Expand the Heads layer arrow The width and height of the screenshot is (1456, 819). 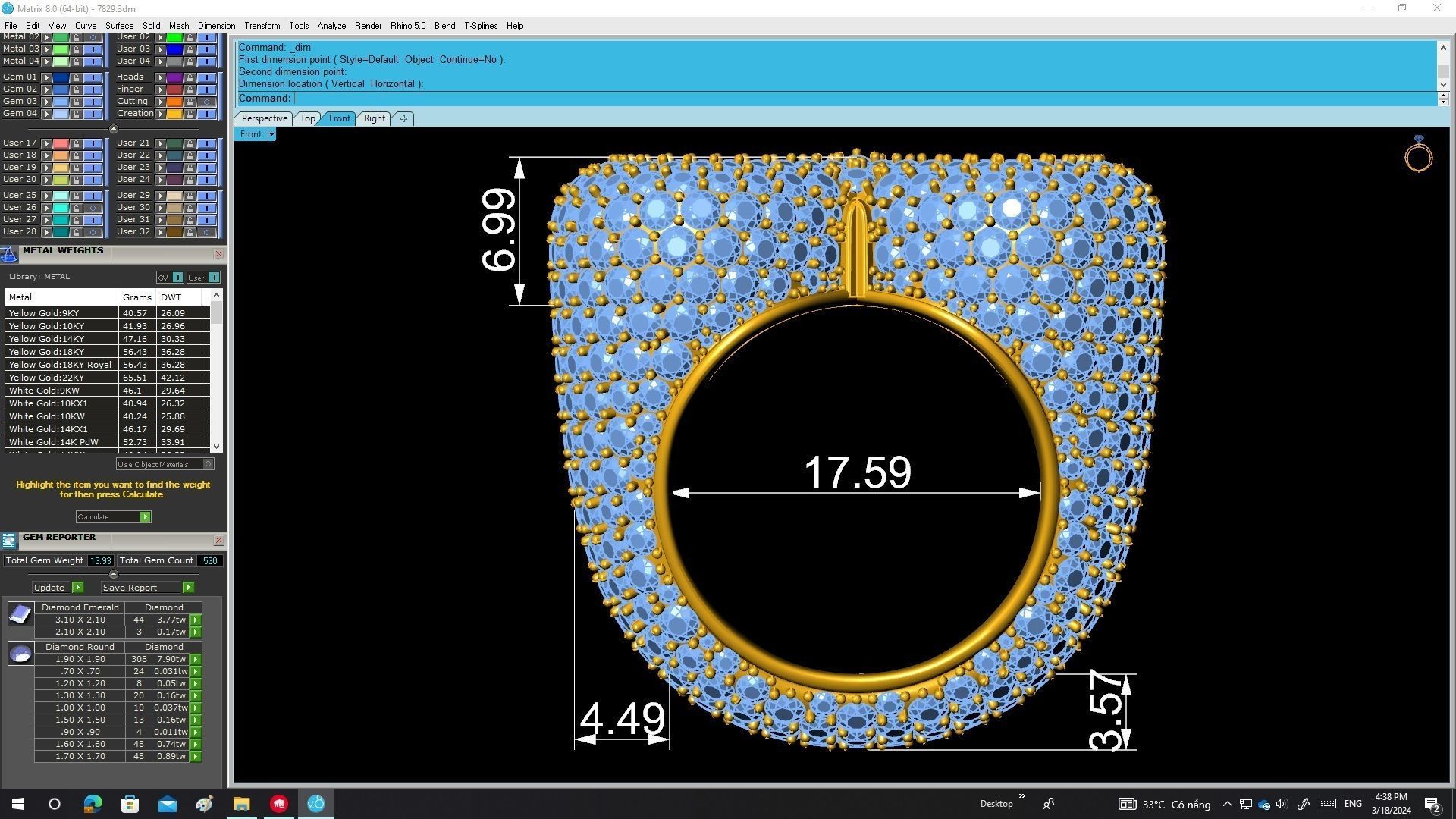(x=160, y=77)
